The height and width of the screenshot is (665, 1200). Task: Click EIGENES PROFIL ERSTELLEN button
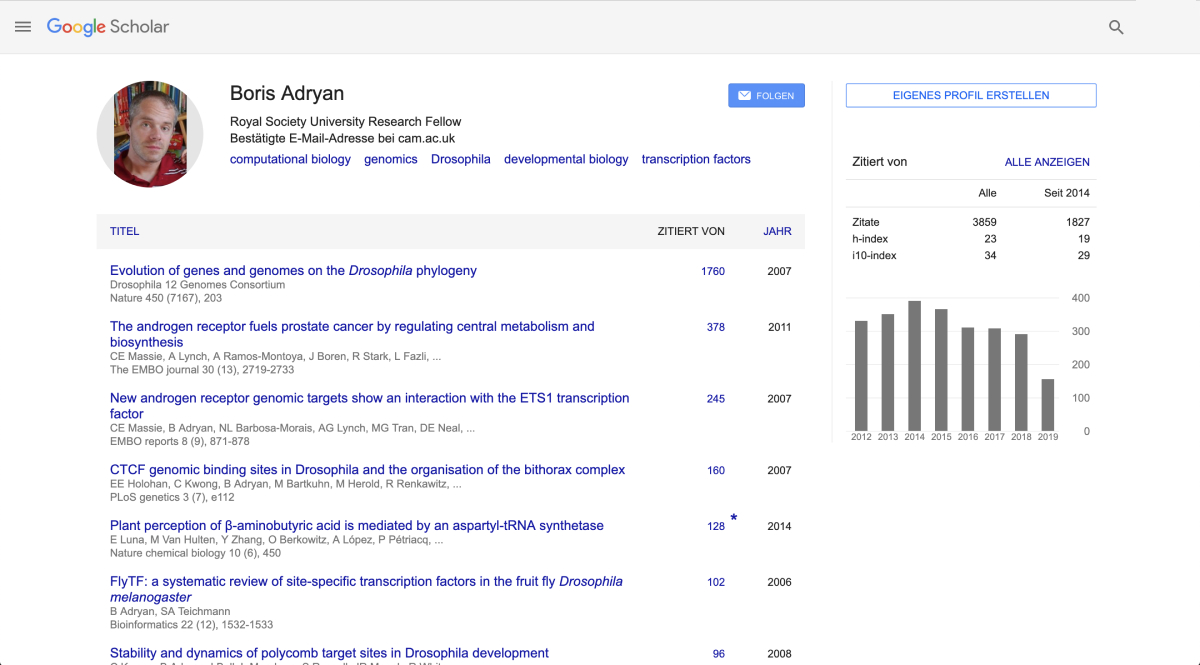(970, 96)
